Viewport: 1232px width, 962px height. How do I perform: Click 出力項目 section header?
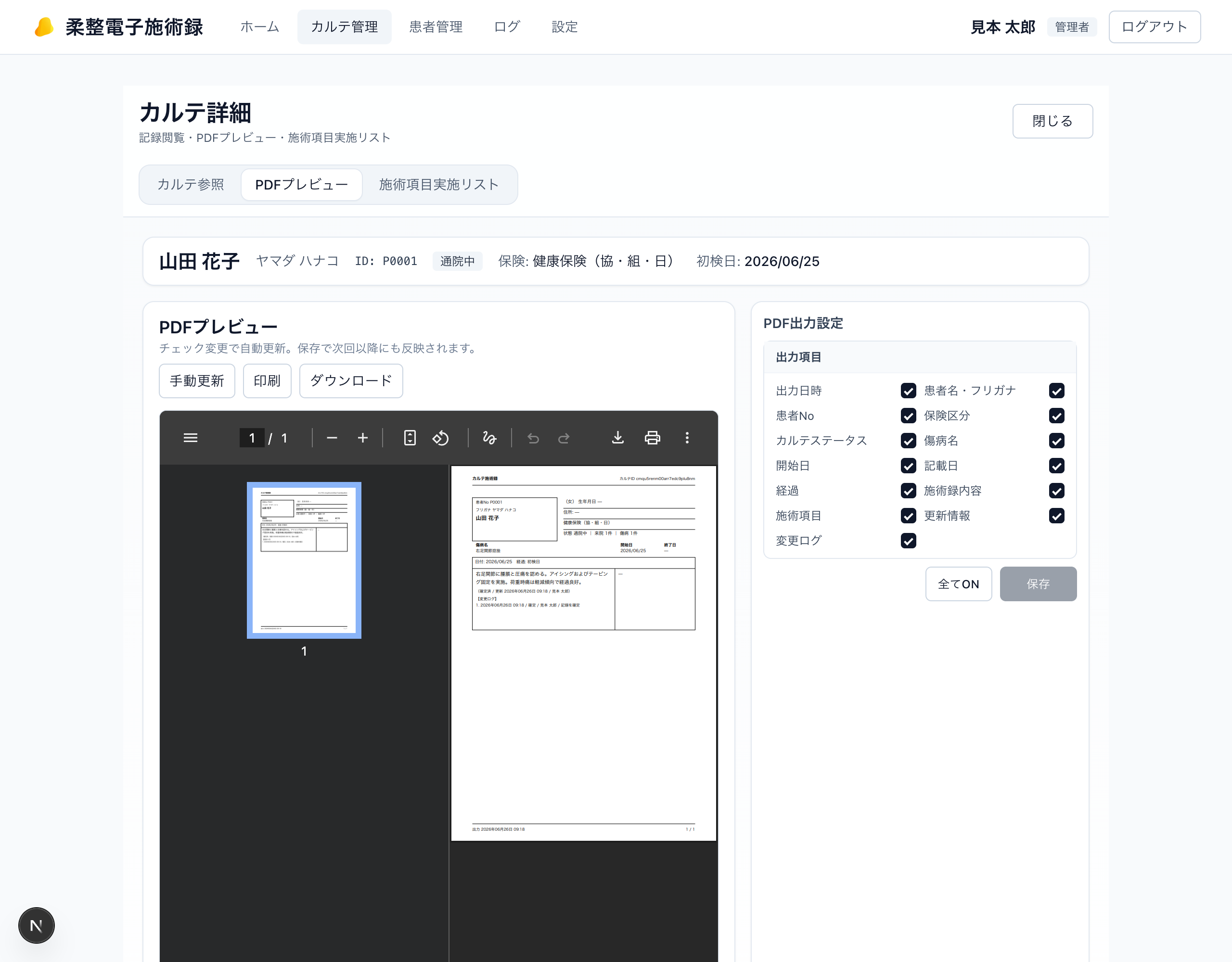click(x=920, y=357)
